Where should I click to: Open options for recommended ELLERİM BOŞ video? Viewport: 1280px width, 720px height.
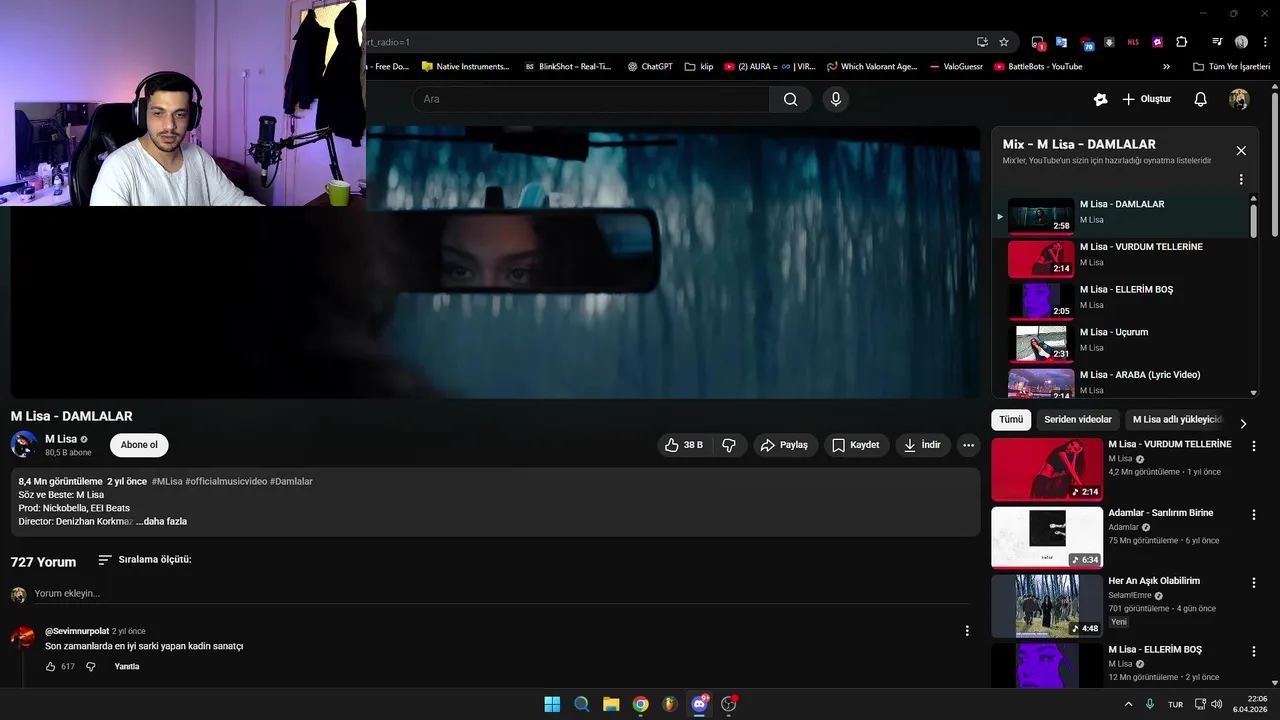tap(1253, 652)
